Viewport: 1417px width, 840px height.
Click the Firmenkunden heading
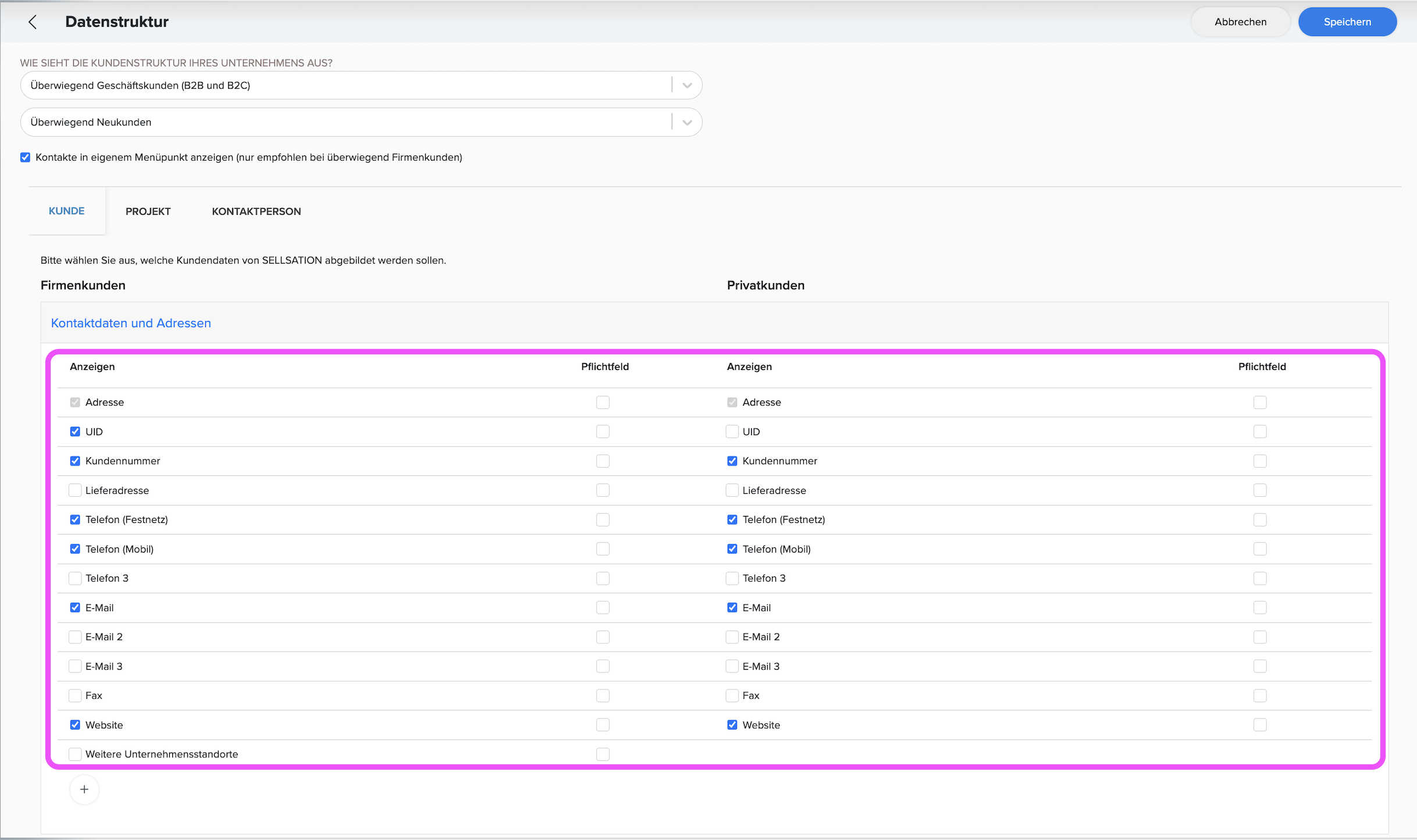coord(83,286)
